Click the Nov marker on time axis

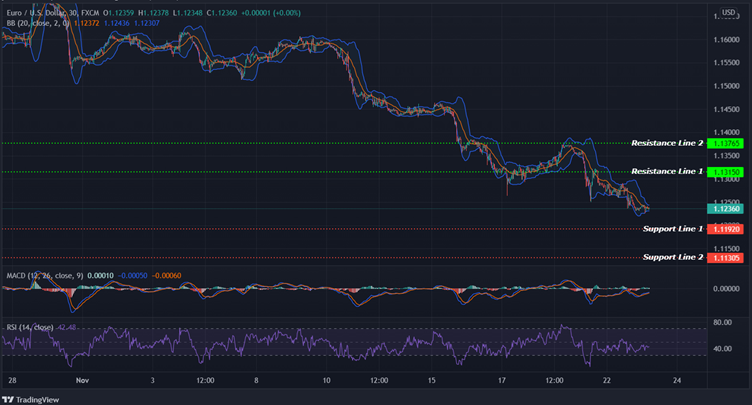click(84, 381)
